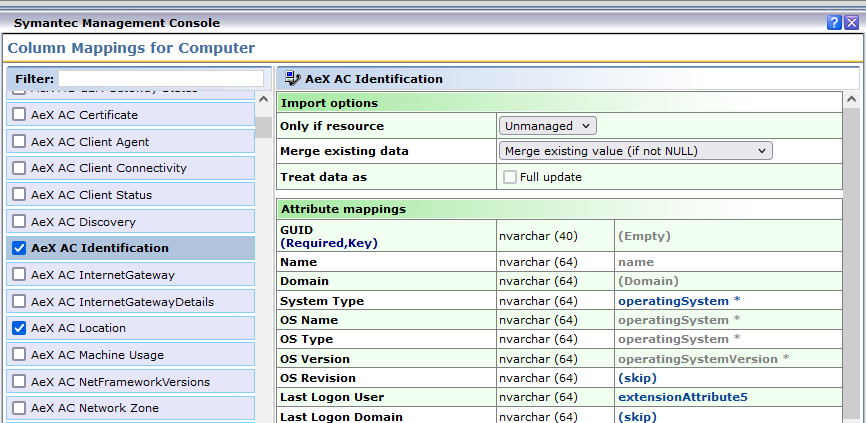Check the AeX AC NetFrameworkVersions checkbox
This screenshot has width=866, height=423.
(19, 382)
